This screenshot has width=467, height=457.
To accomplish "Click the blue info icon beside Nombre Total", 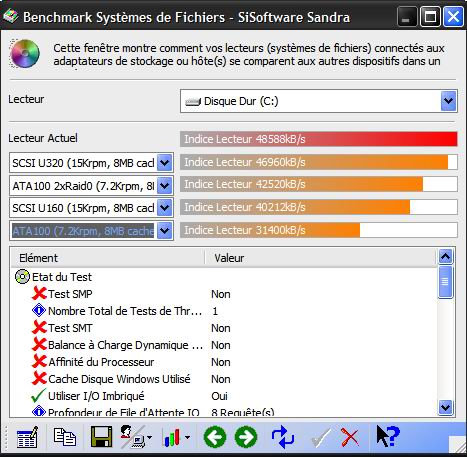I will (x=39, y=311).
